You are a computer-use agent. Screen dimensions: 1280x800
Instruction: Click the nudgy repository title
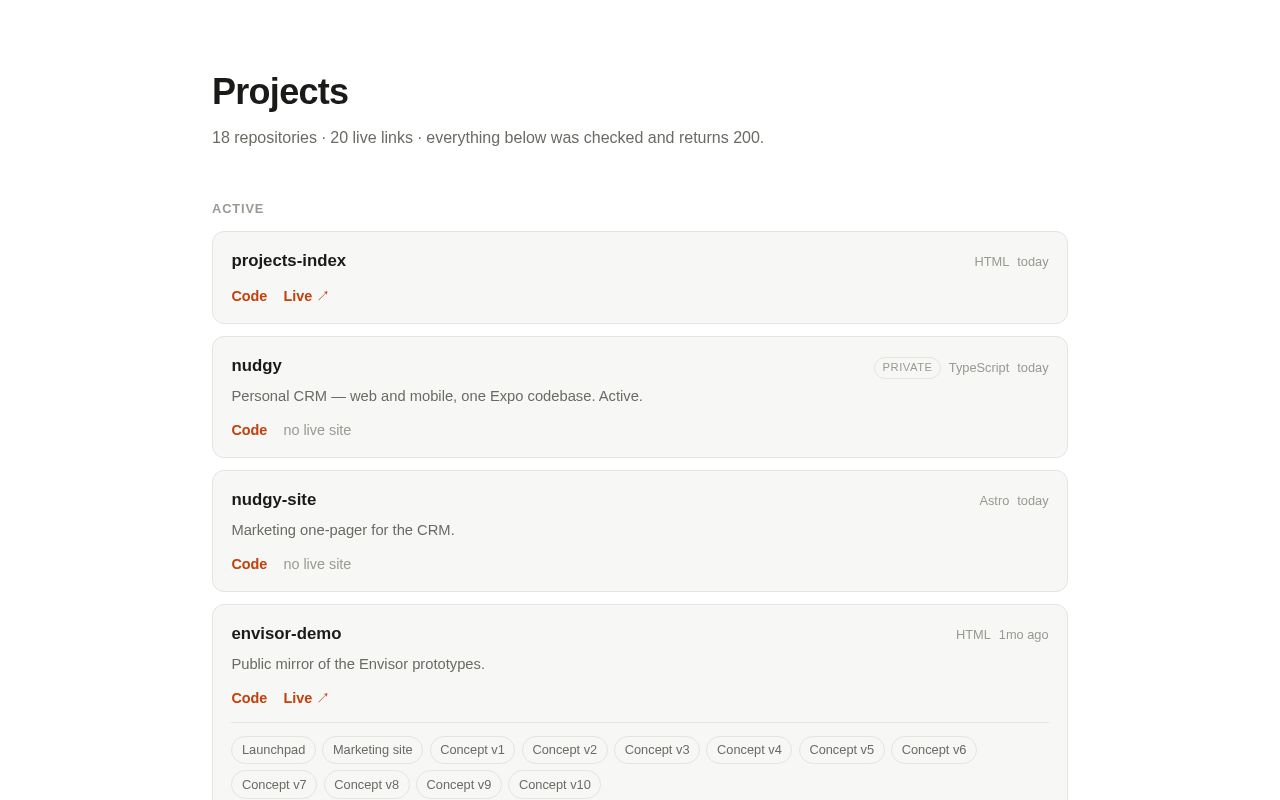pos(257,366)
